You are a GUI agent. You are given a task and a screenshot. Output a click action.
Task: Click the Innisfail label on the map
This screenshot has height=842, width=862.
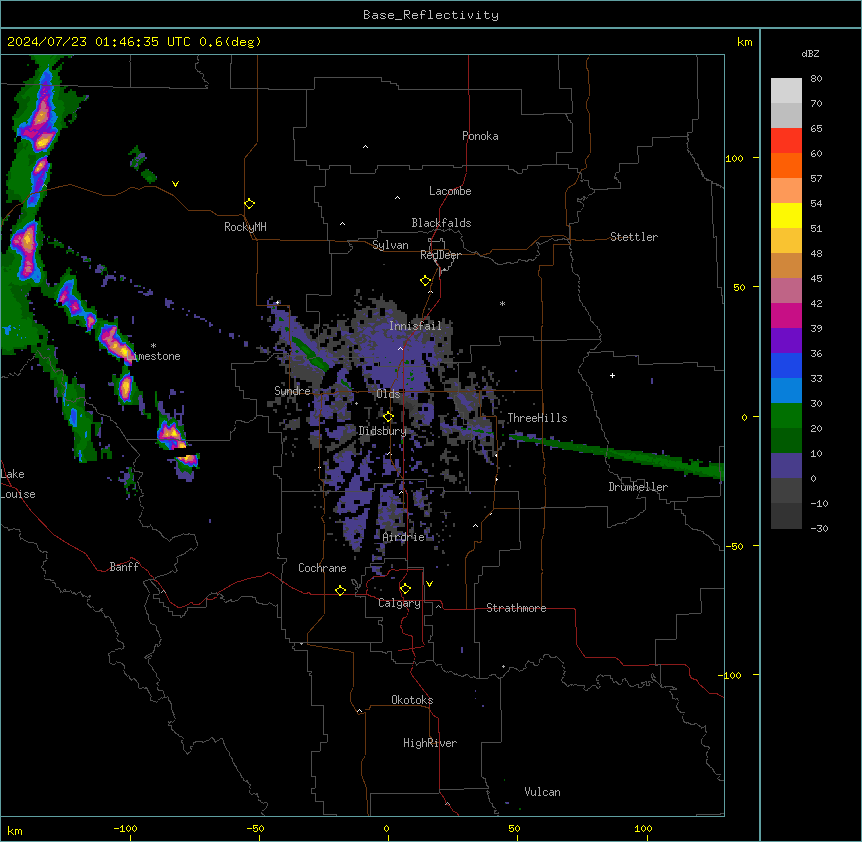(415, 326)
